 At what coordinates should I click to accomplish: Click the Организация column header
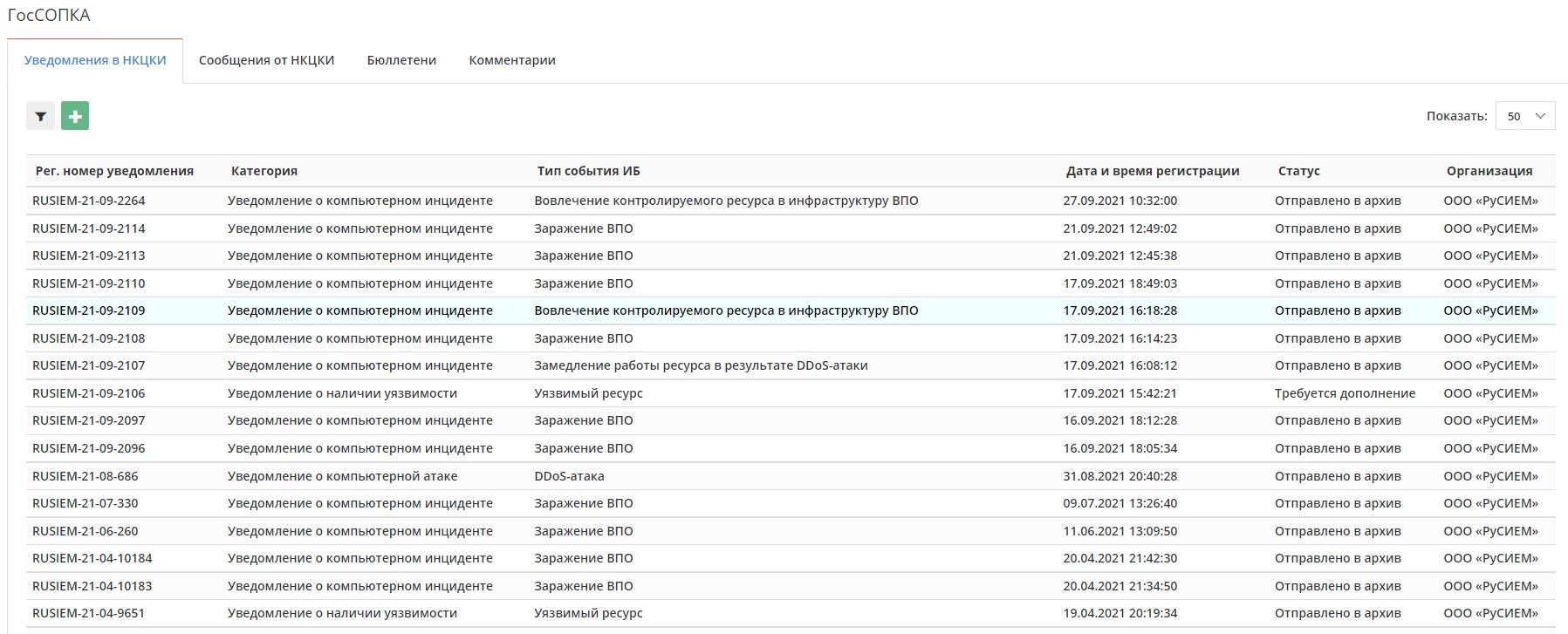pyautogui.click(x=1489, y=171)
